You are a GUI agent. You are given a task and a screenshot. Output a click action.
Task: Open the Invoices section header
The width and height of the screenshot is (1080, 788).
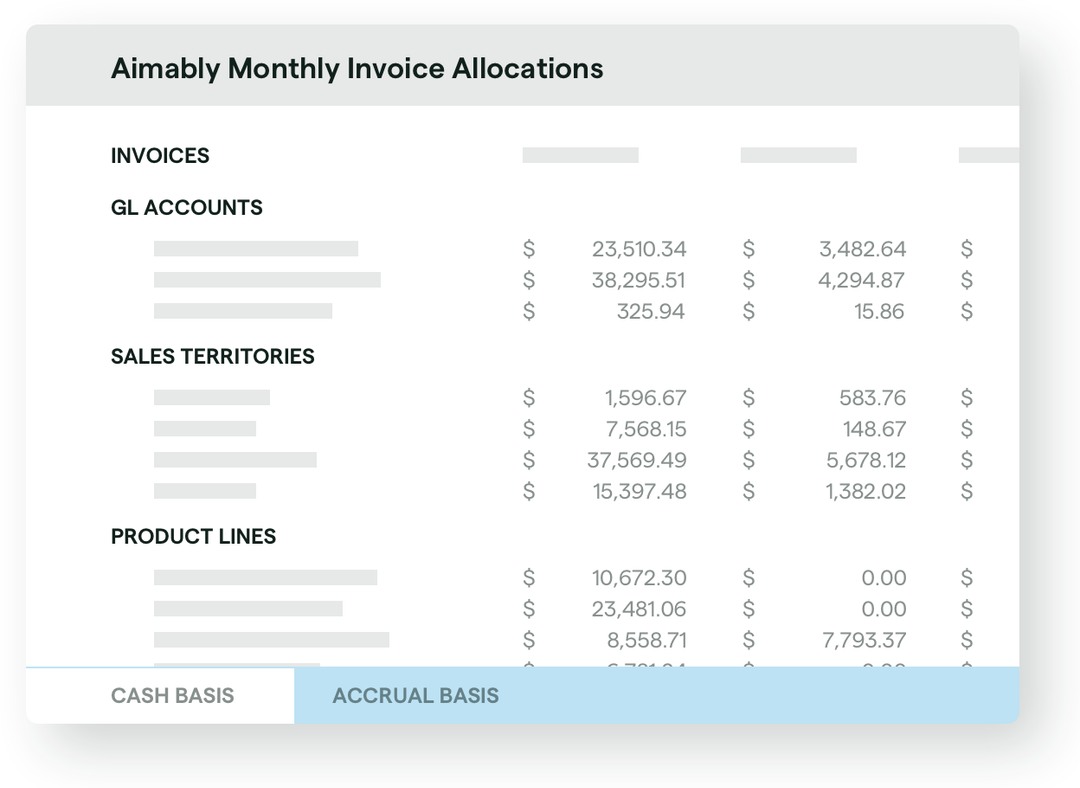[x=160, y=156]
